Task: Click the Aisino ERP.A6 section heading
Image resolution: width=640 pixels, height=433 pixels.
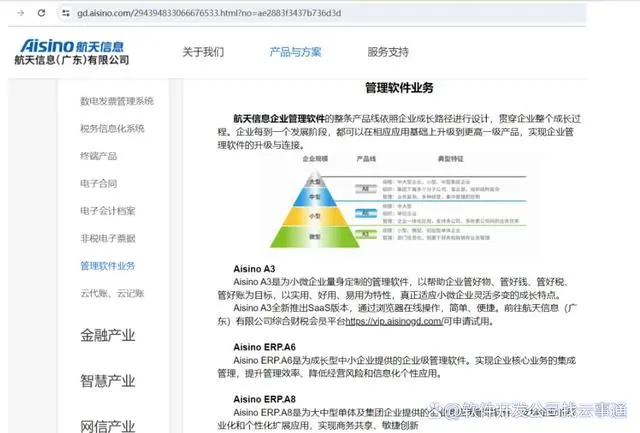Action: tap(264, 347)
